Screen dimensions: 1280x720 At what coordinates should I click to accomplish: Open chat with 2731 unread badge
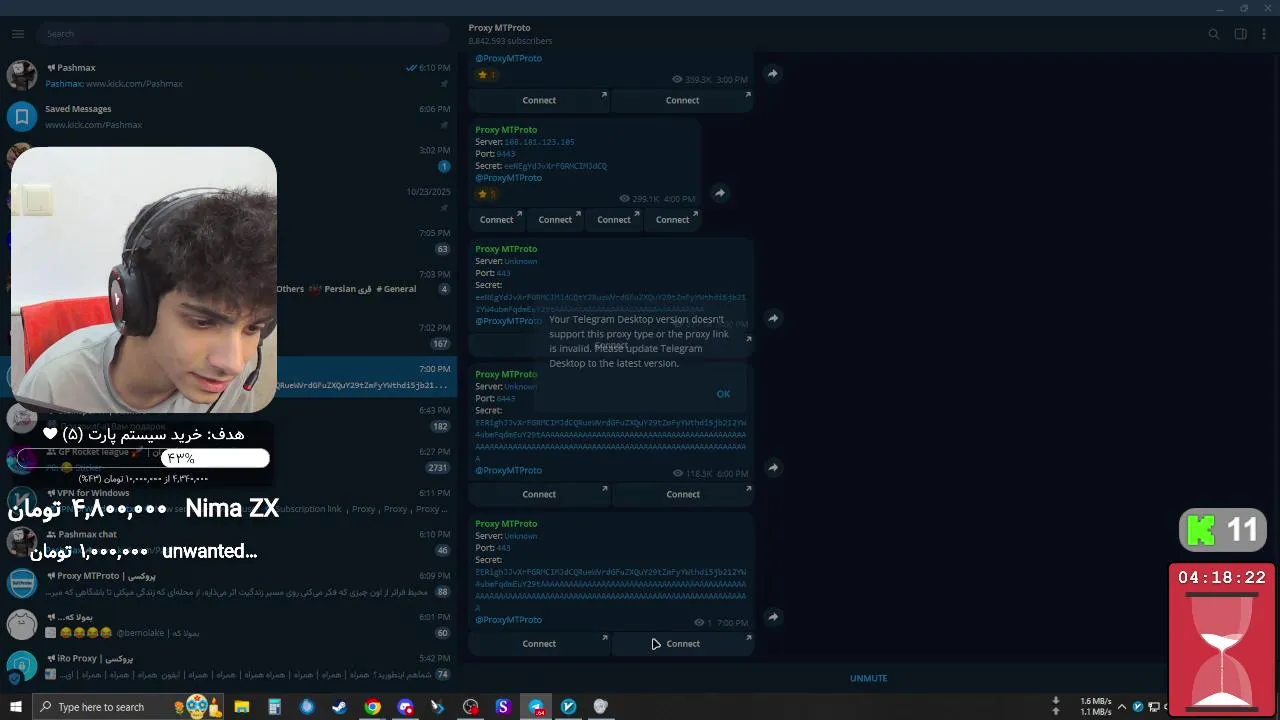tap(228, 459)
